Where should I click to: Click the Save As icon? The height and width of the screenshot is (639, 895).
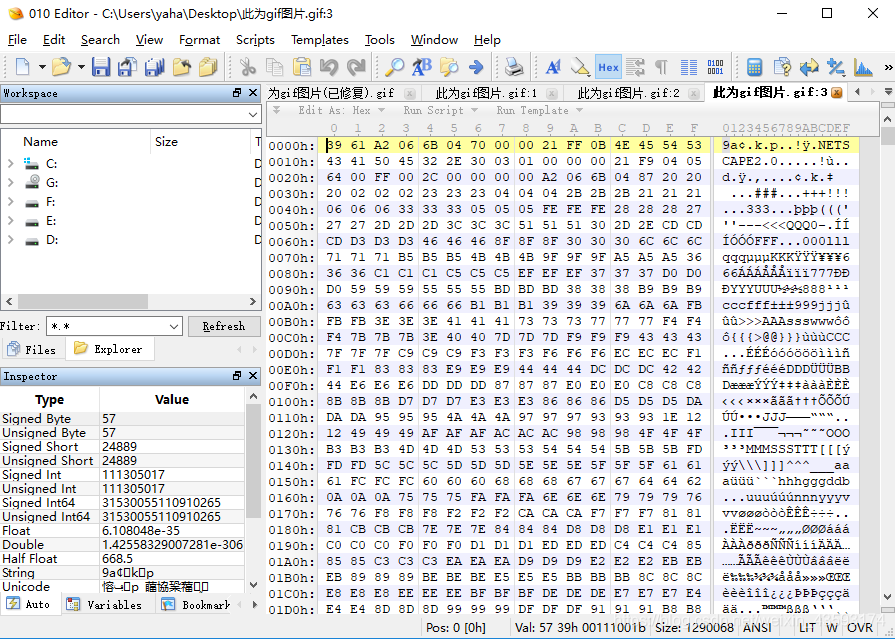click(127, 67)
